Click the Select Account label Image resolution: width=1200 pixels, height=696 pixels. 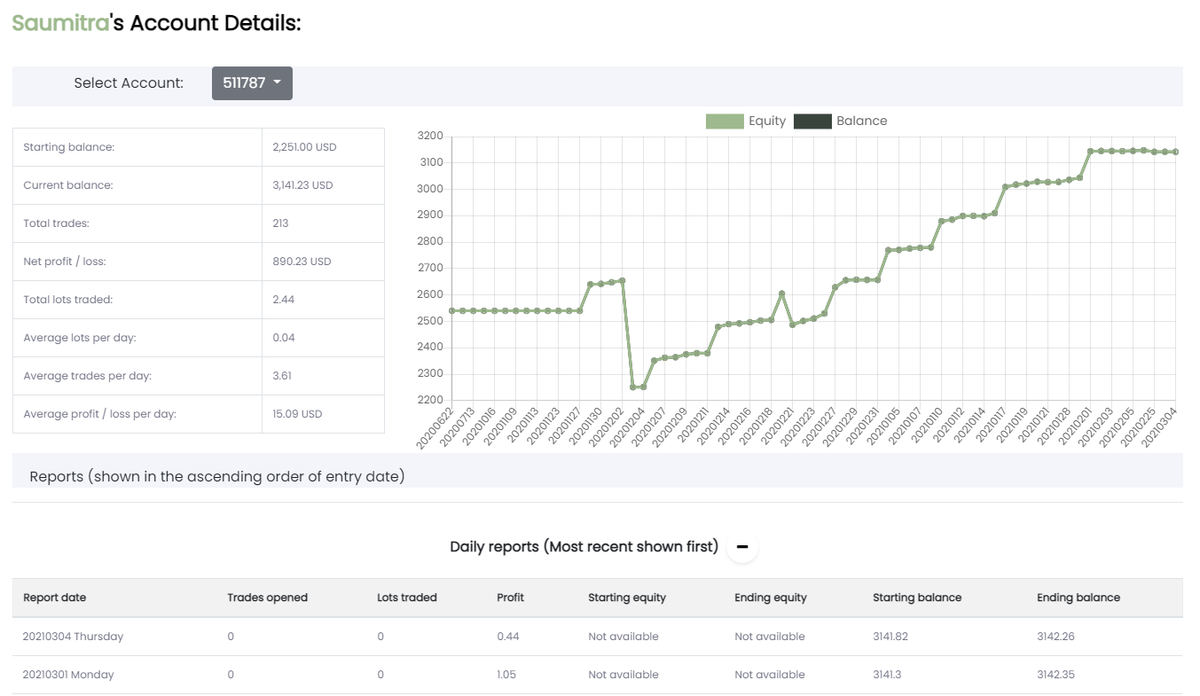tap(129, 83)
